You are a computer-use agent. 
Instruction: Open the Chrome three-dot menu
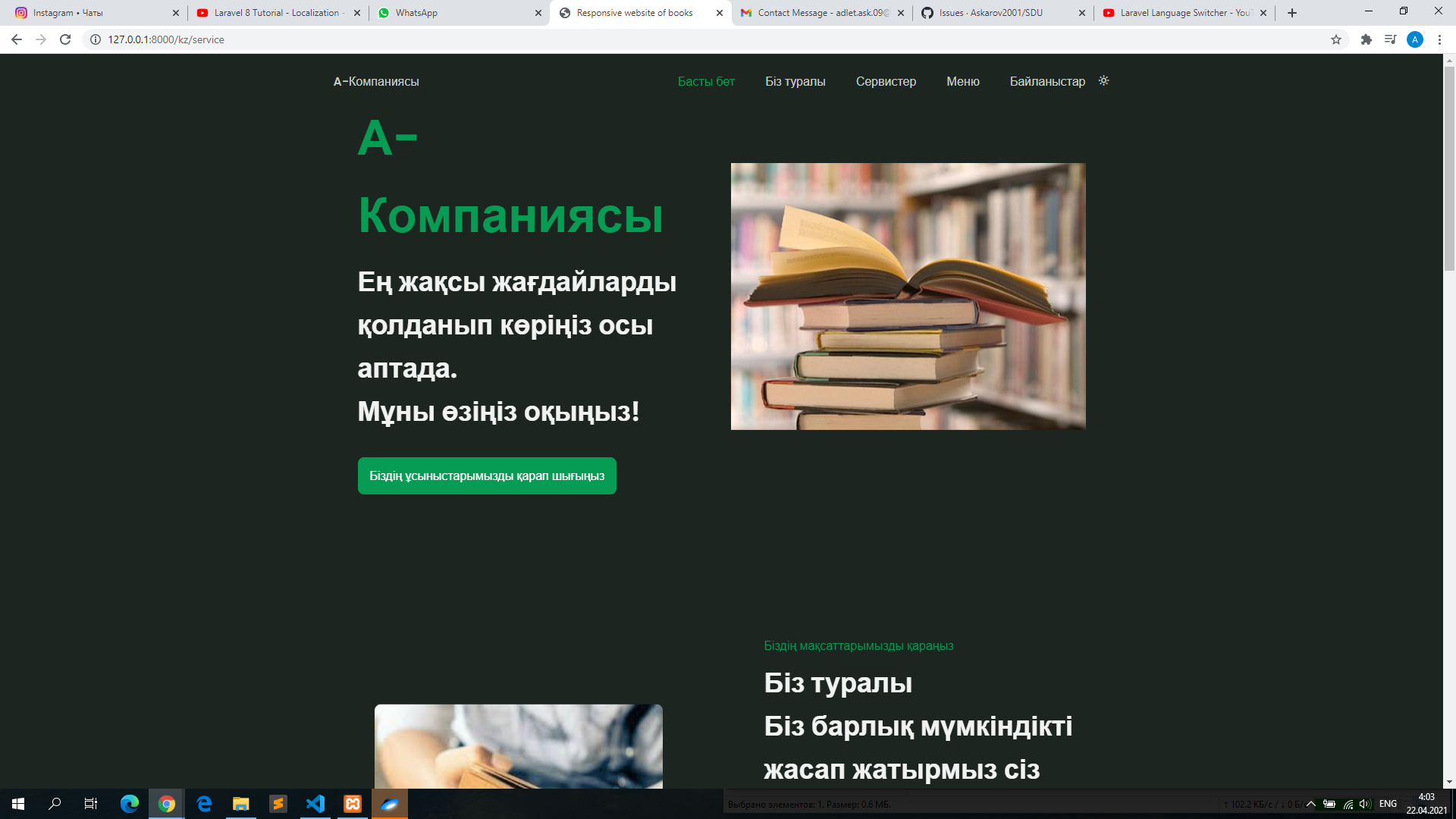click(x=1439, y=39)
